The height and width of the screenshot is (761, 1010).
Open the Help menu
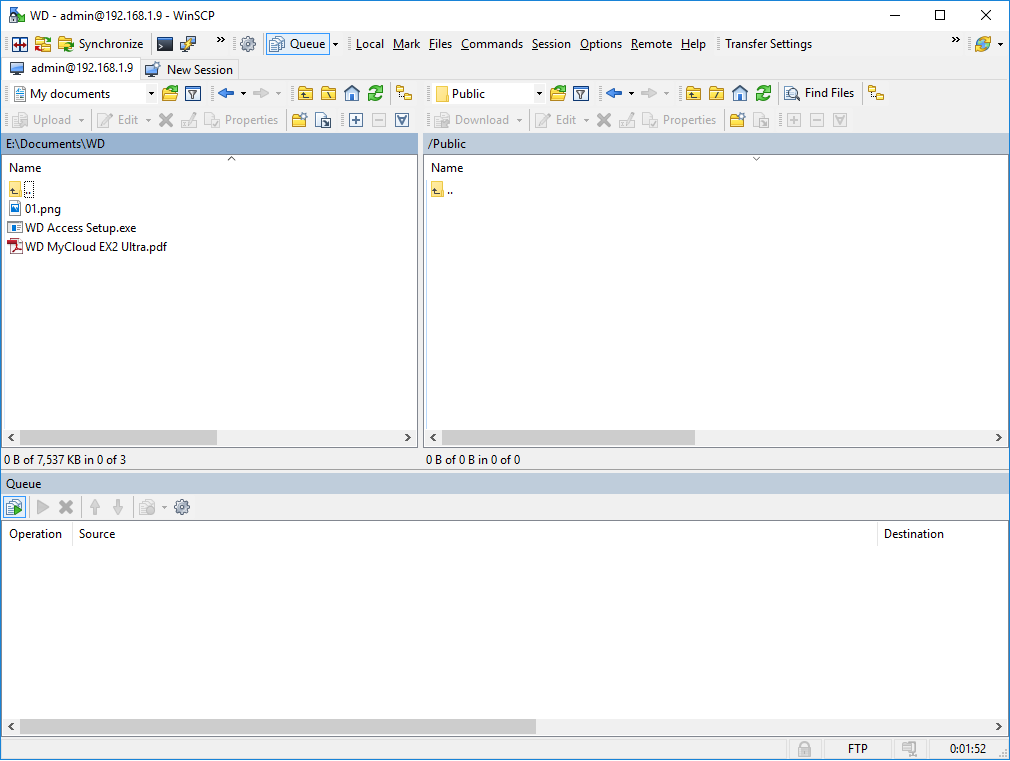click(693, 44)
